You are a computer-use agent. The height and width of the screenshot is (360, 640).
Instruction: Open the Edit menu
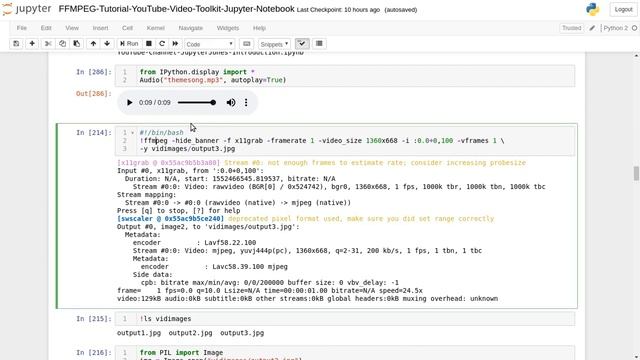click(46, 28)
